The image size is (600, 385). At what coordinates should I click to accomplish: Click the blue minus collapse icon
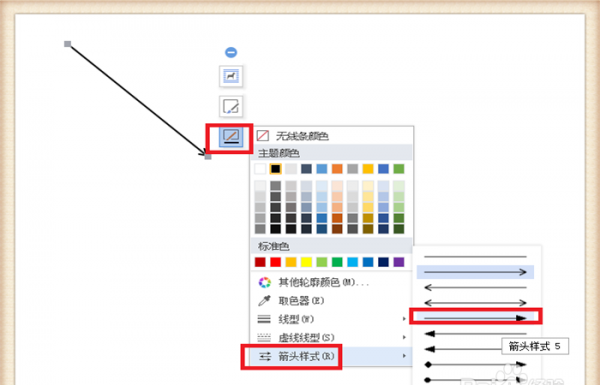tap(231, 52)
